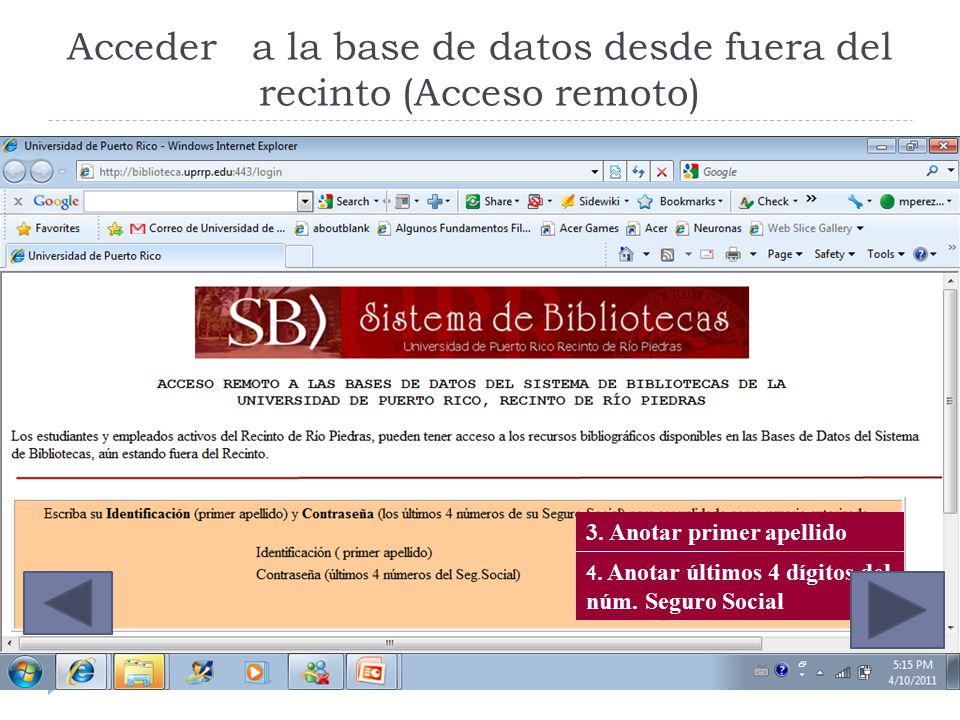Click the network signal tray icon
The image size is (960, 720).
tap(843, 673)
